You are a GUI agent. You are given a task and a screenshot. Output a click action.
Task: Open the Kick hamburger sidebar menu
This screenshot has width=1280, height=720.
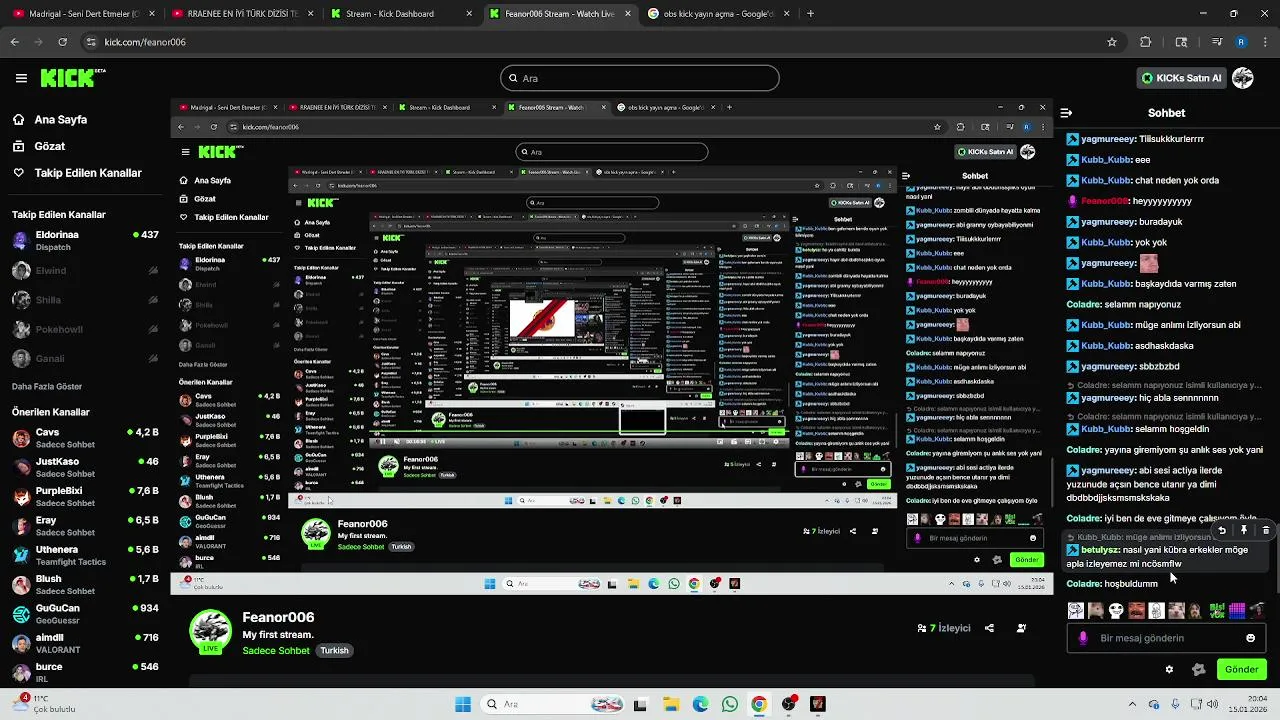[x=21, y=78]
